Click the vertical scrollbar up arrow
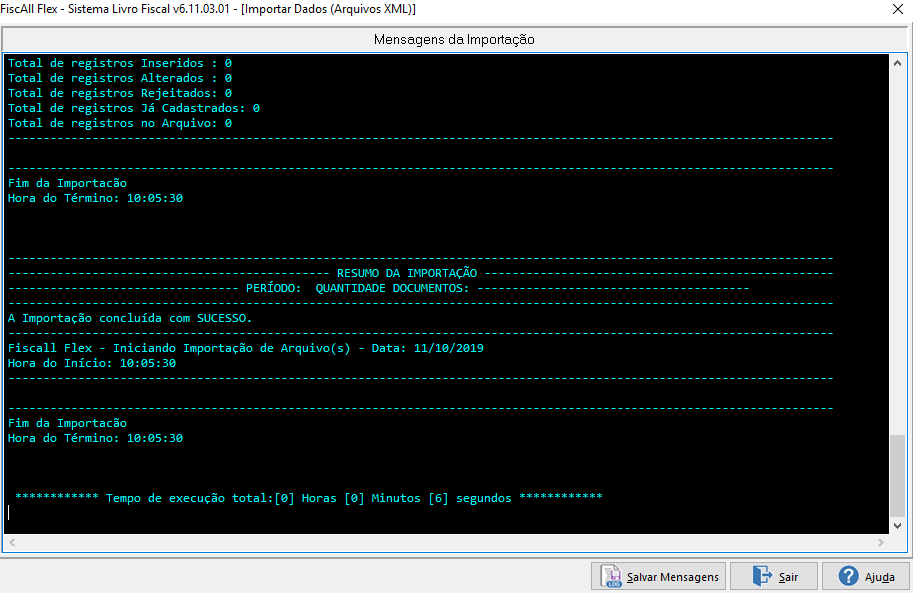The width and height of the screenshot is (913, 594). (x=897, y=63)
